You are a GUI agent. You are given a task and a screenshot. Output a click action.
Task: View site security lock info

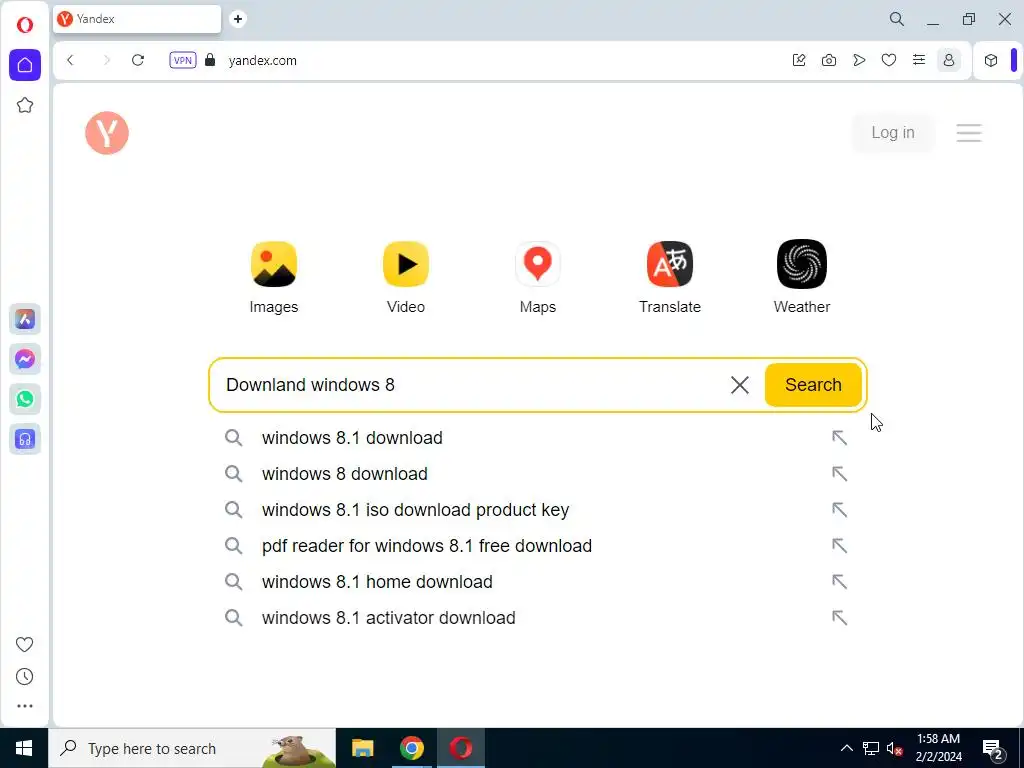point(210,60)
